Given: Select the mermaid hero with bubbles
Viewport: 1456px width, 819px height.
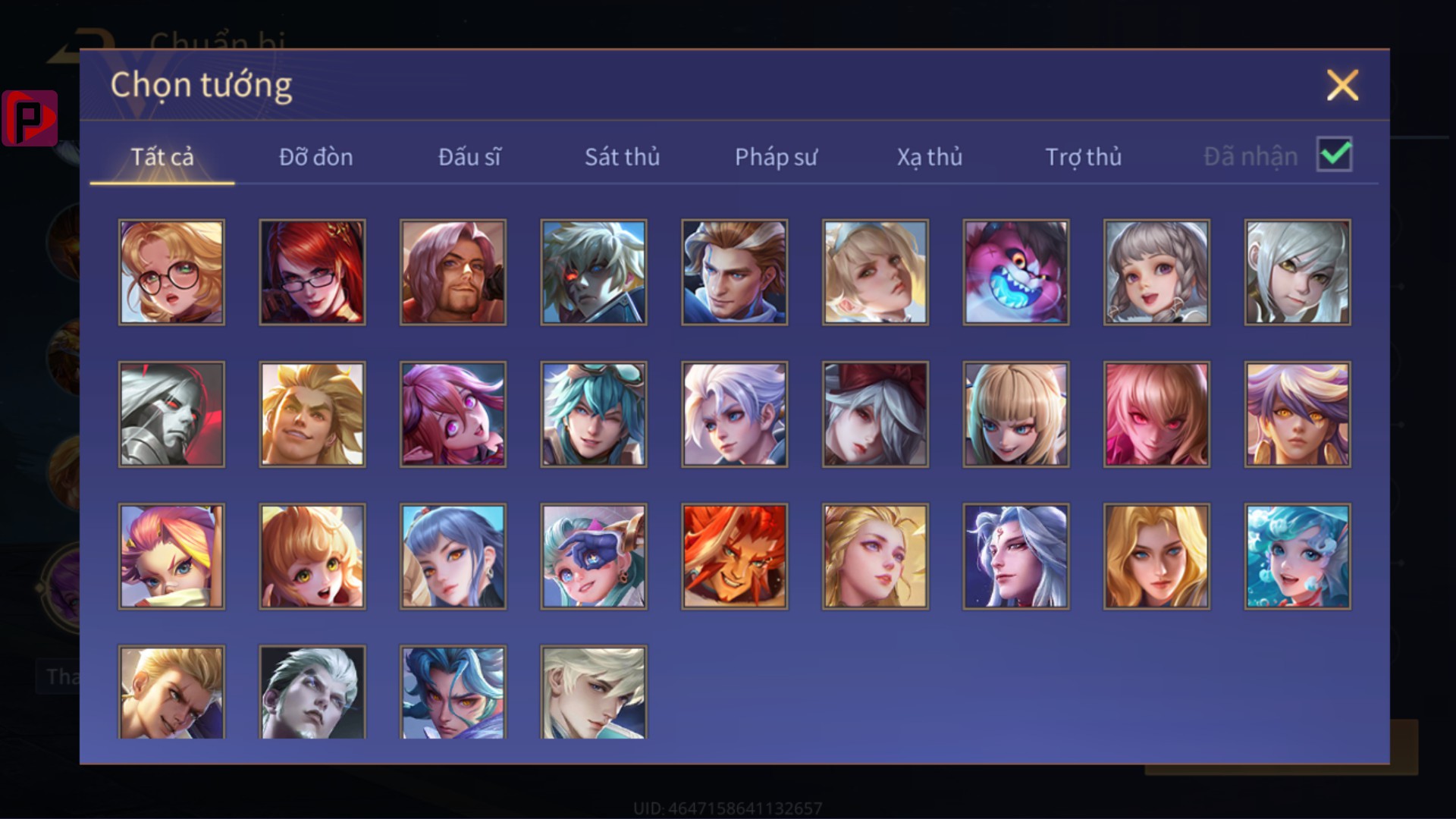Looking at the screenshot, I should (1298, 557).
